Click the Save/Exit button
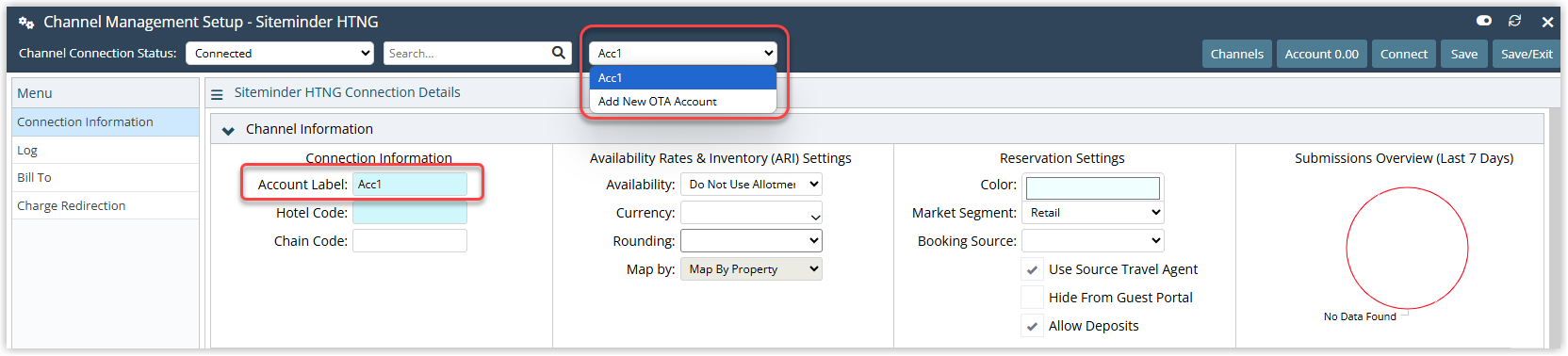 (x=1527, y=54)
